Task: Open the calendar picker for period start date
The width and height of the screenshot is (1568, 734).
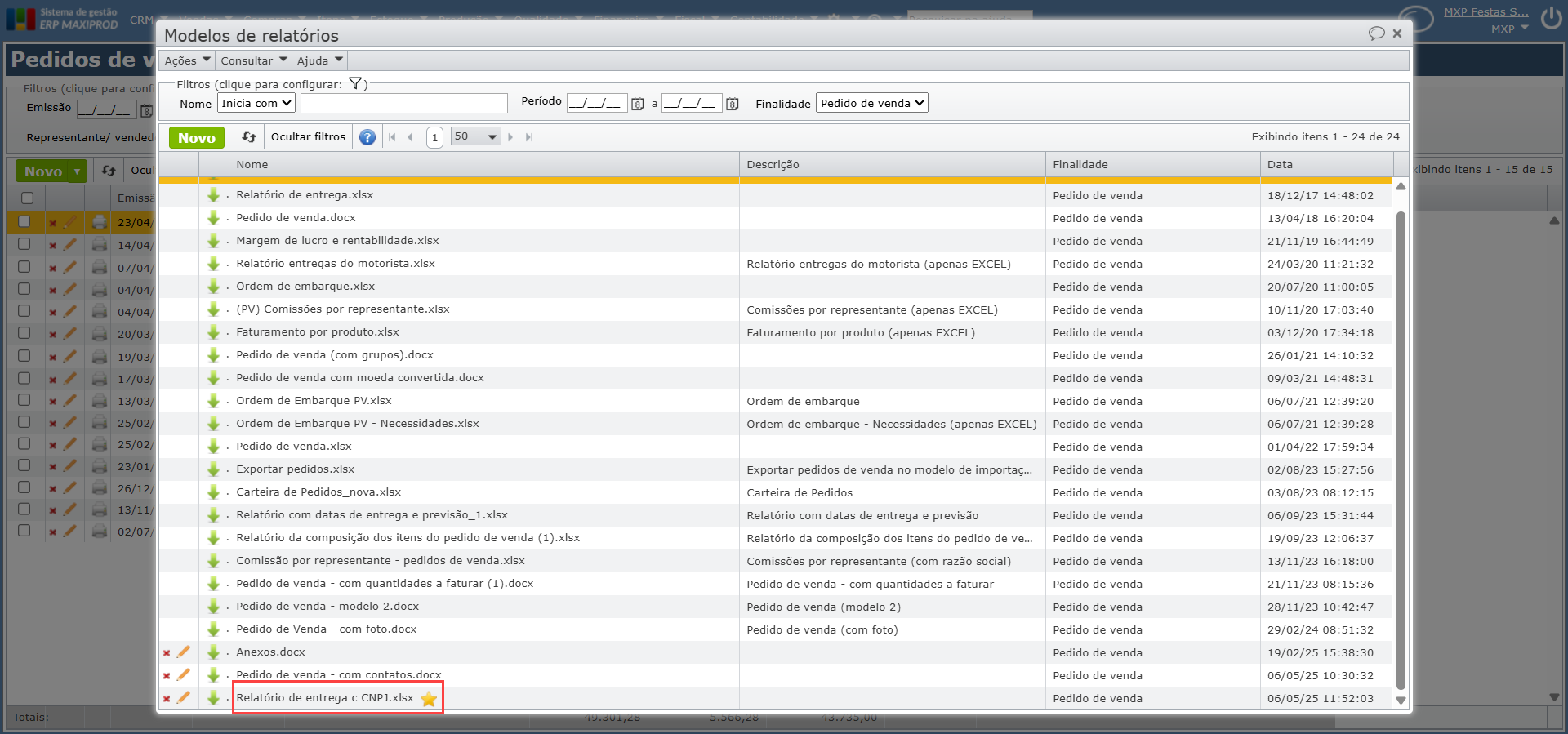Action: pos(638,104)
